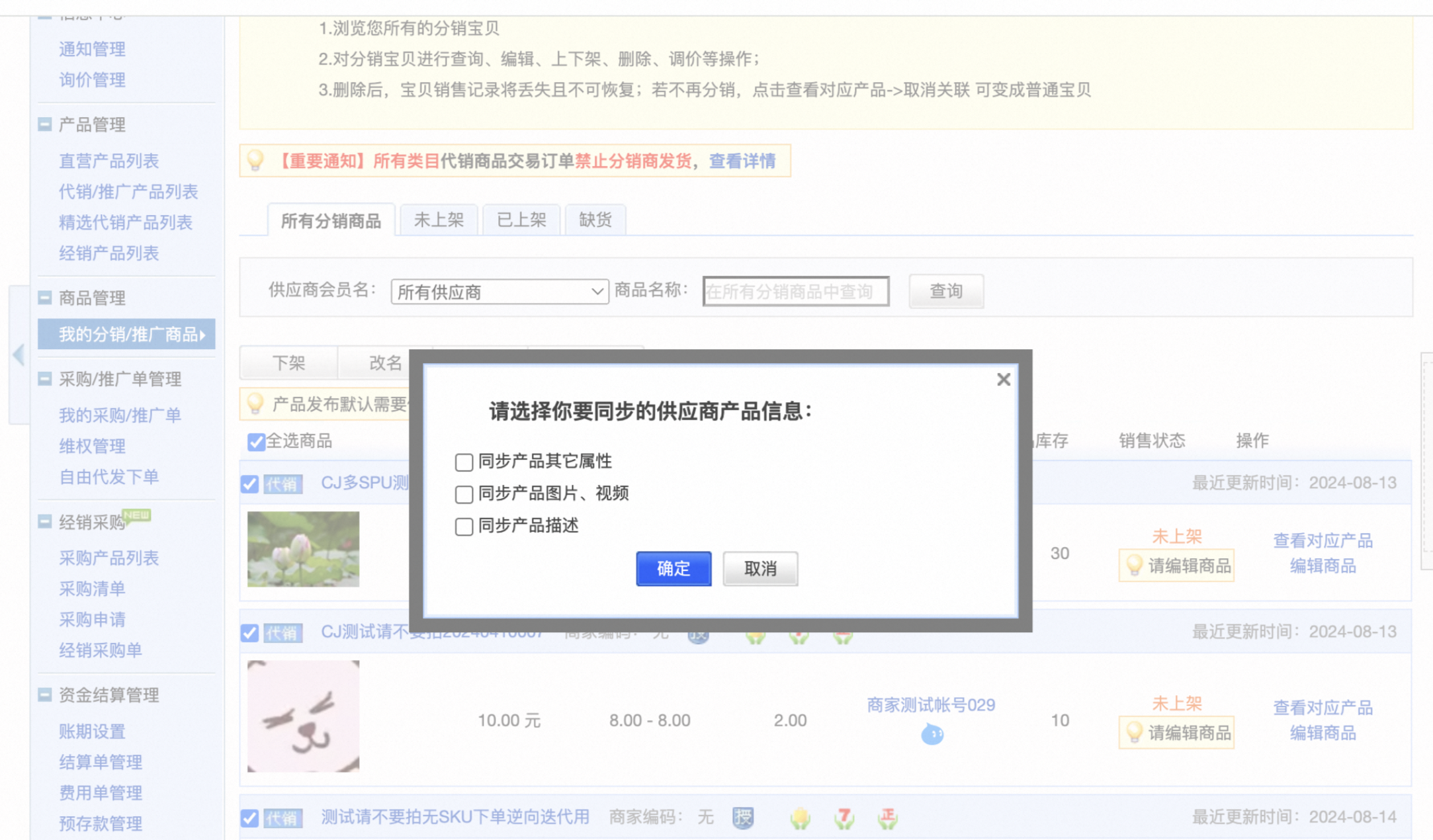The width and height of the screenshot is (1433, 840).
Task: Click 查看对应产品 for the 10.00 元 product
Action: click(1323, 708)
